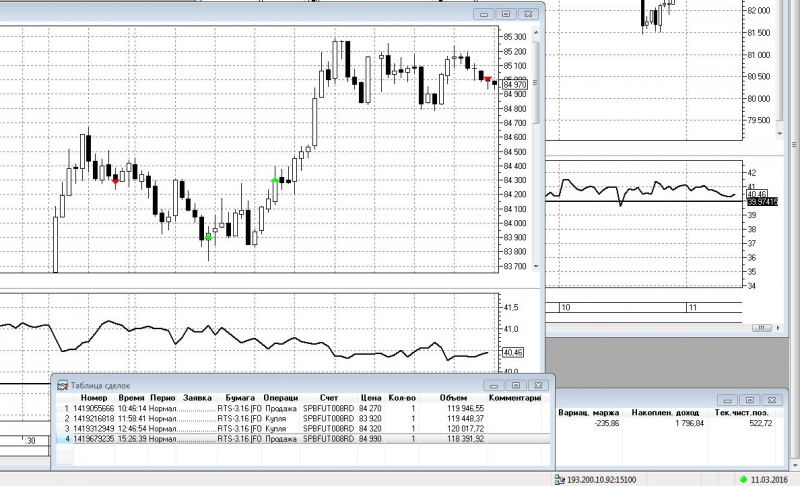Image resolution: width=800 pixels, height=486 pixels.
Task: Select trade number 1419312949
Action: (93, 429)
